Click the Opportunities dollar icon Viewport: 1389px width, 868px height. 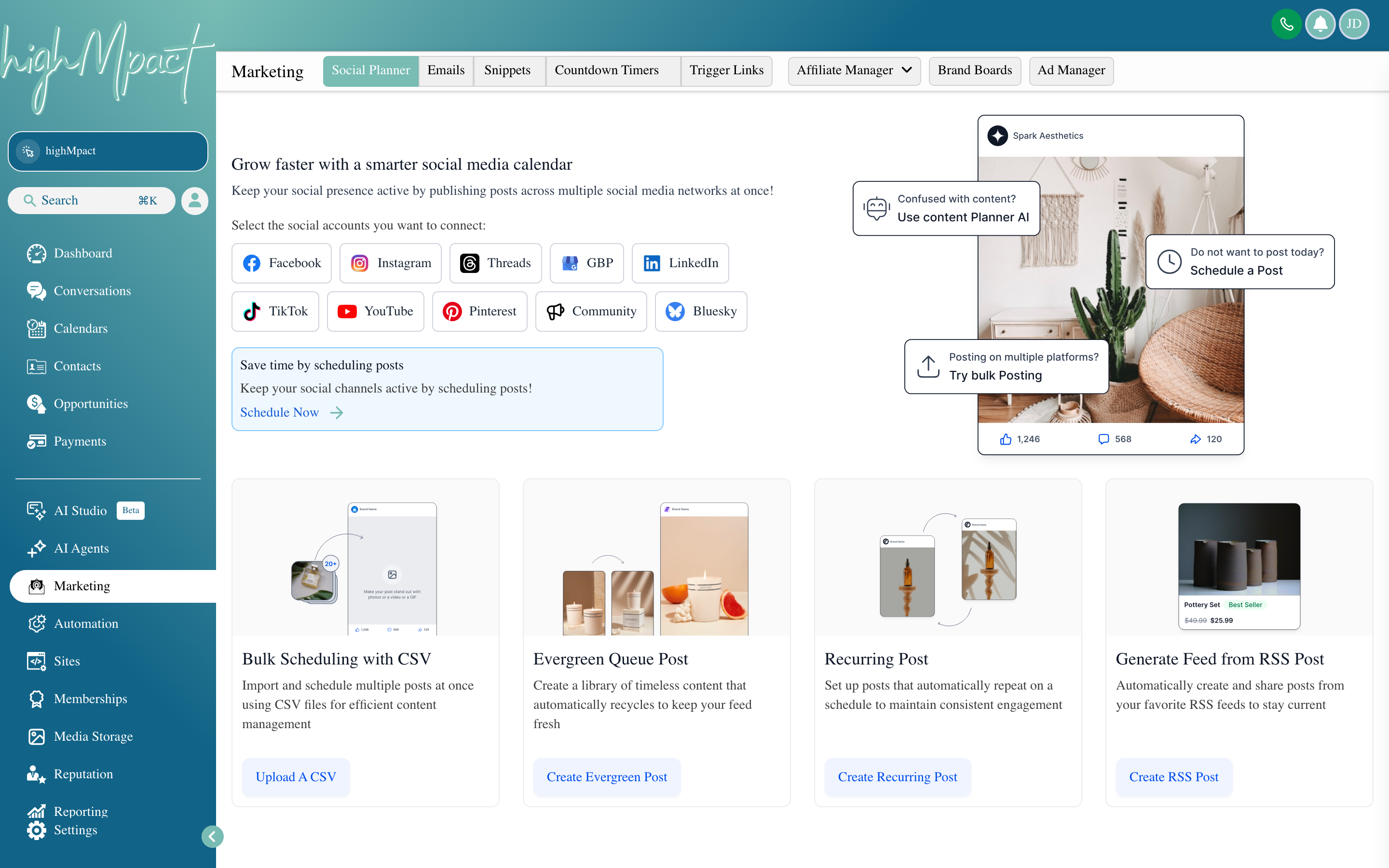(36, 404)
